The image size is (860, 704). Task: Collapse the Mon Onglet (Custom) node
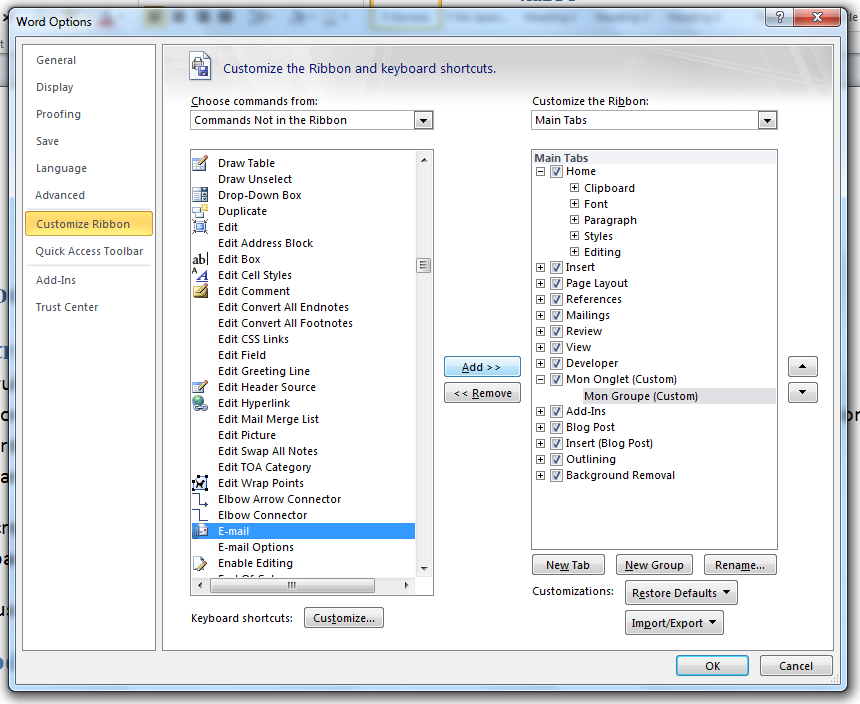pos(540,379)
